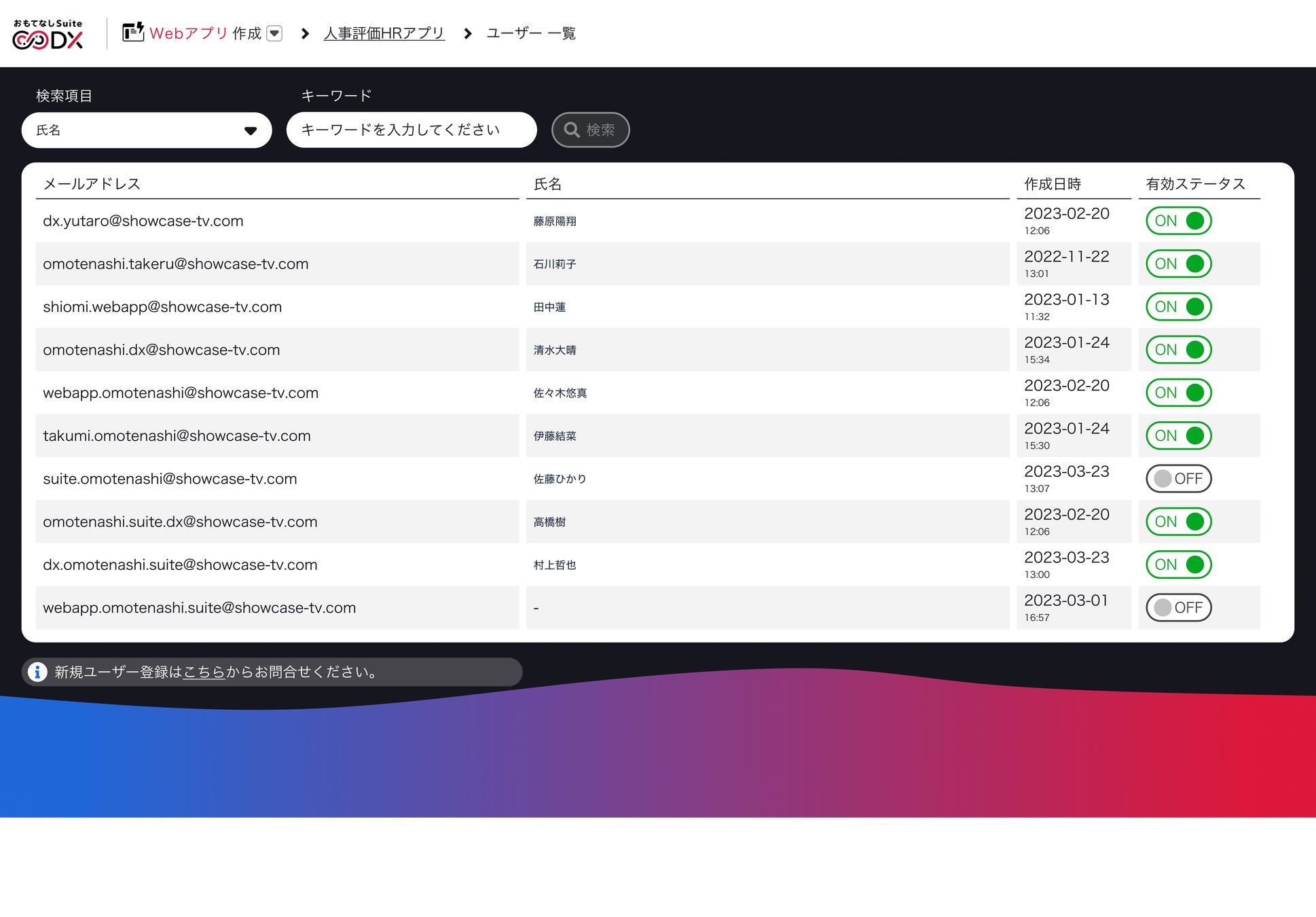Click the blue info icon at bottom
The width and height of the screenshot is (1316, 917).
point(37,672)
